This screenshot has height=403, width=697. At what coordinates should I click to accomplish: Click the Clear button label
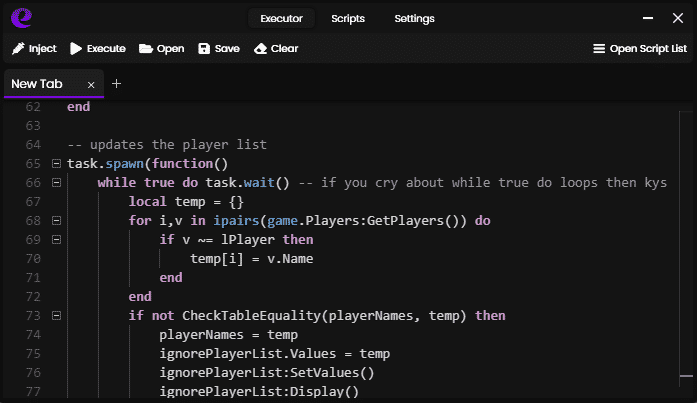point(284,48)
